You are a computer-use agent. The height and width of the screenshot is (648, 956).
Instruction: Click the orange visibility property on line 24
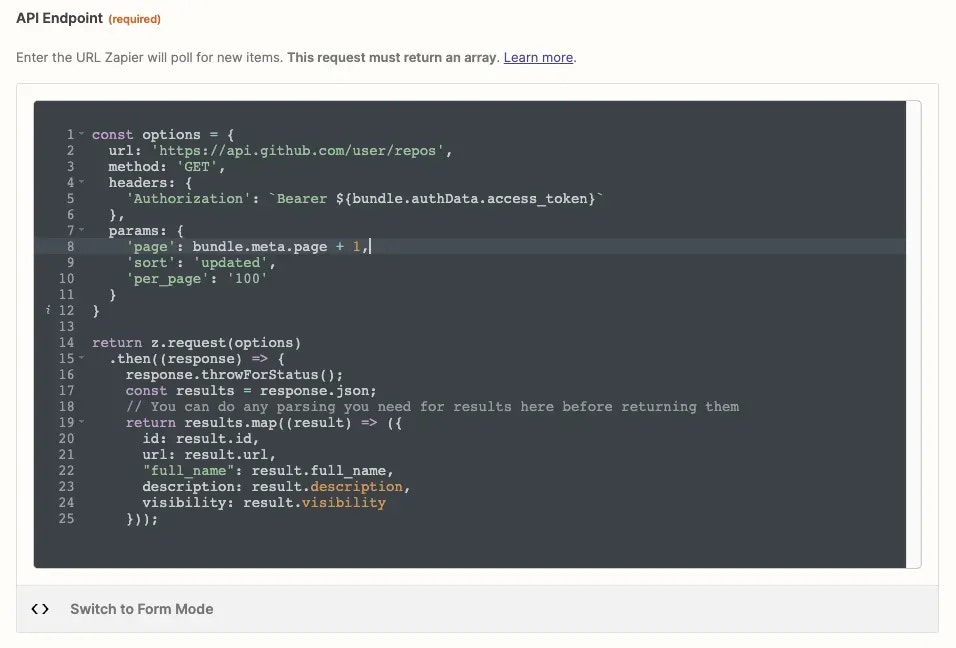(344, 503)
